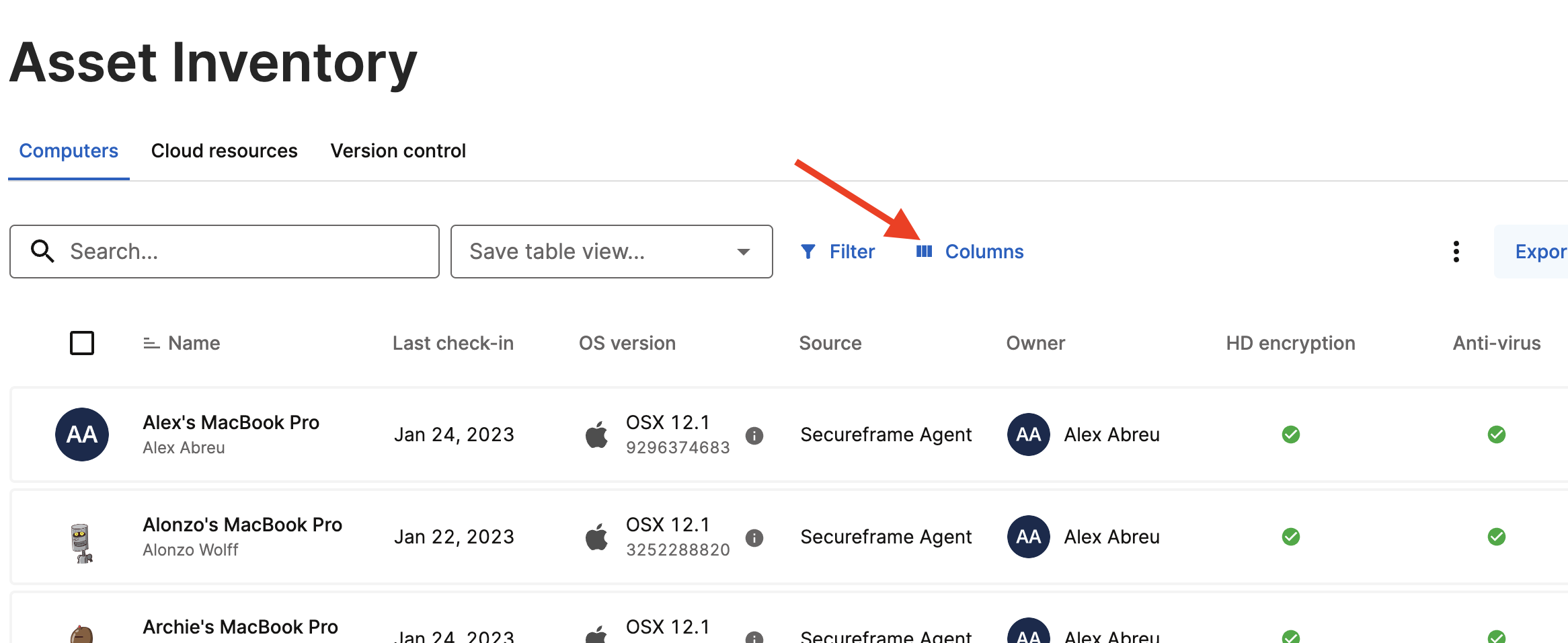
Task: Open Alonzo's MacBook Pro device link
Action: click(242, 525)
